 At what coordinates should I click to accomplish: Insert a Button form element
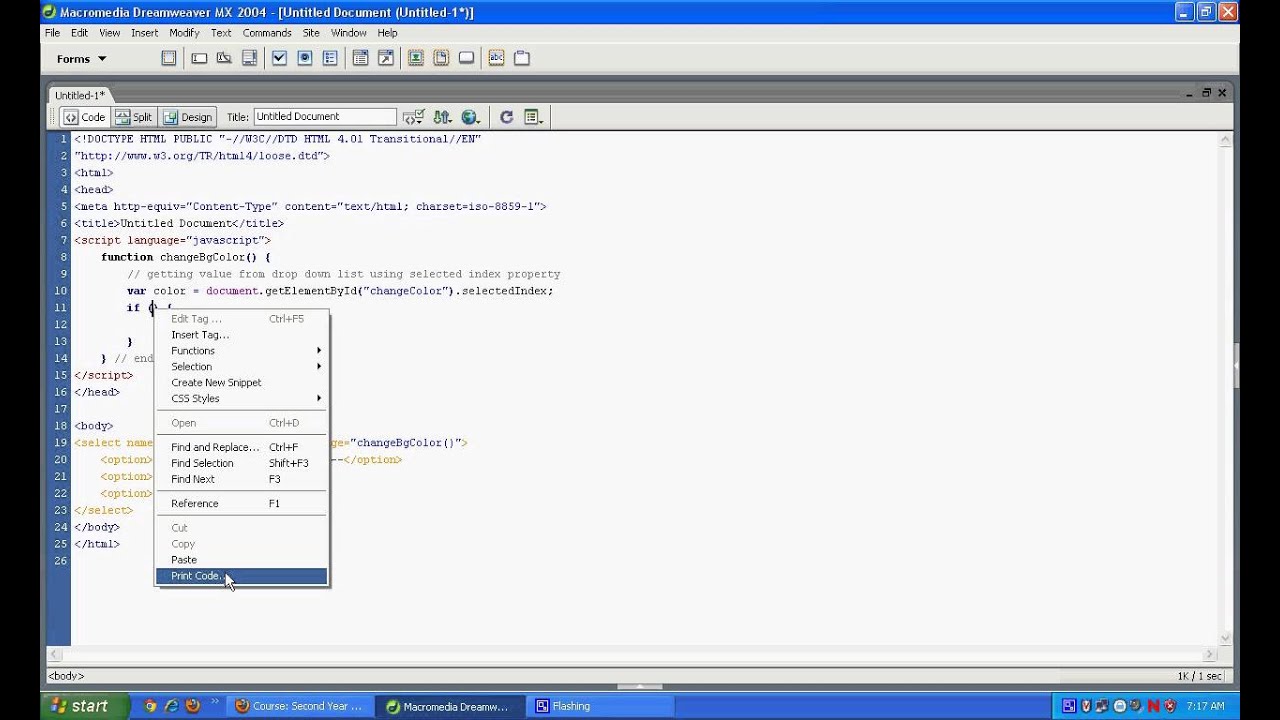click(466, 58)
